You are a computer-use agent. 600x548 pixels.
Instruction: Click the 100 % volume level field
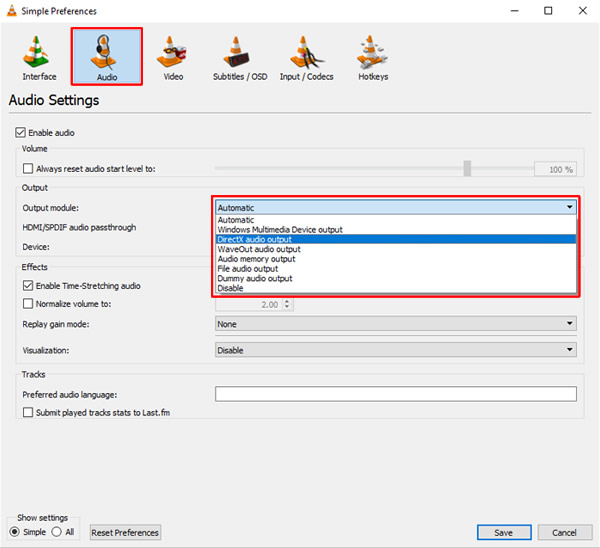coord(555,169)
